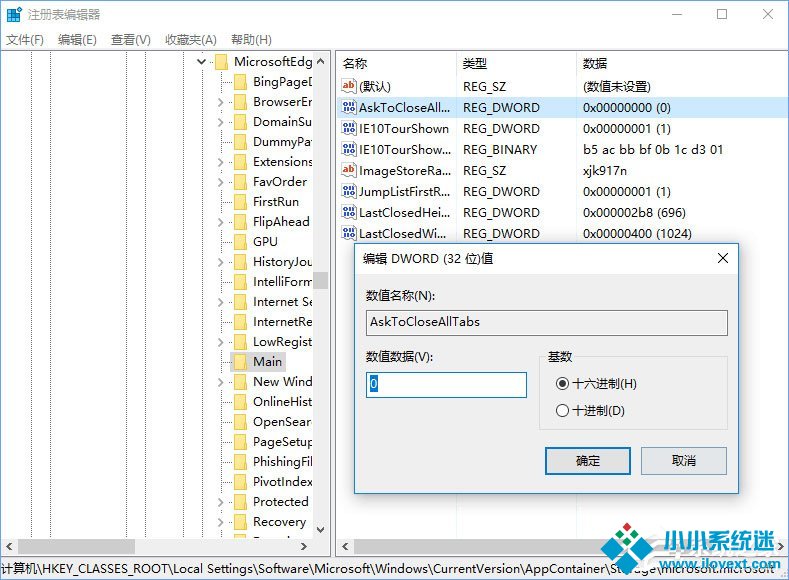Expand the DomainSu tree node

click(220, 122)
